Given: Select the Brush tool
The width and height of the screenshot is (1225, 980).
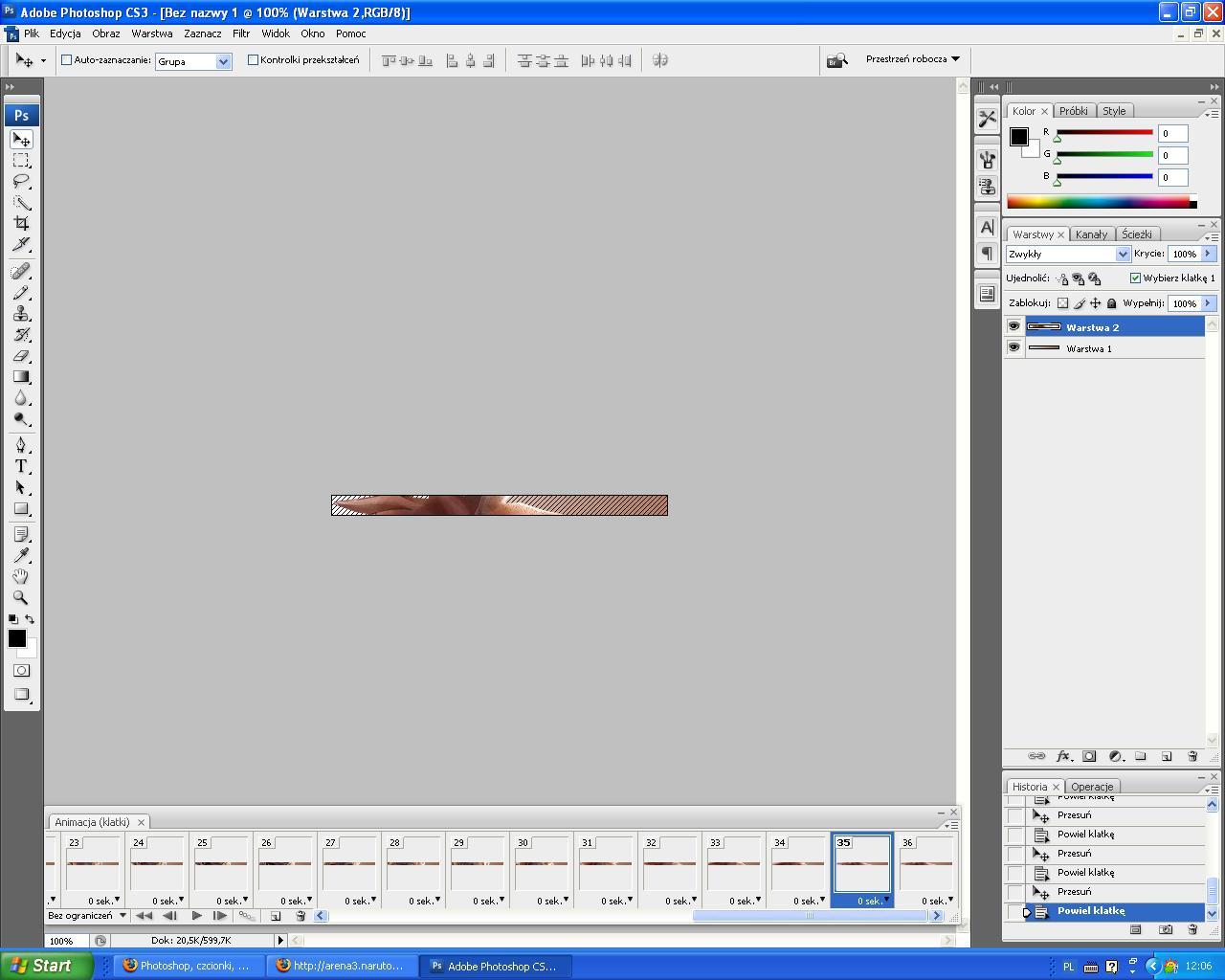Looking at the screenshot, I should 21,293.
